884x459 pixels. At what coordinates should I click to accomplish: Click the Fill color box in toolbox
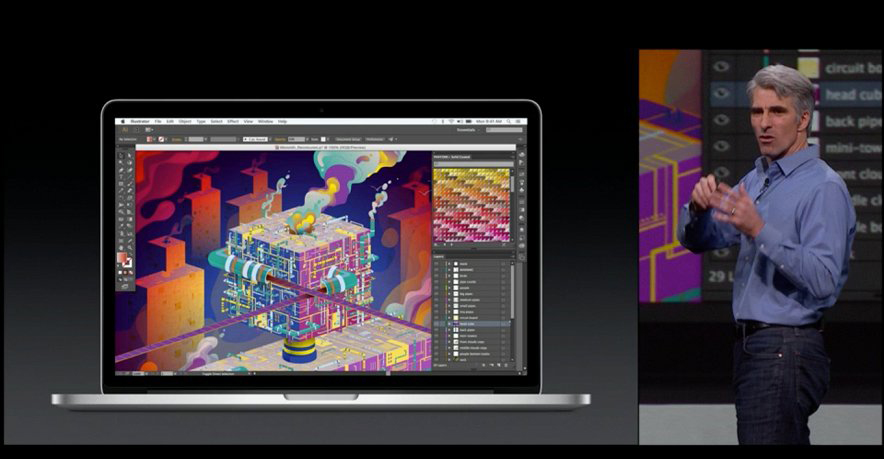pyautogui.click(x=122, y=257)
